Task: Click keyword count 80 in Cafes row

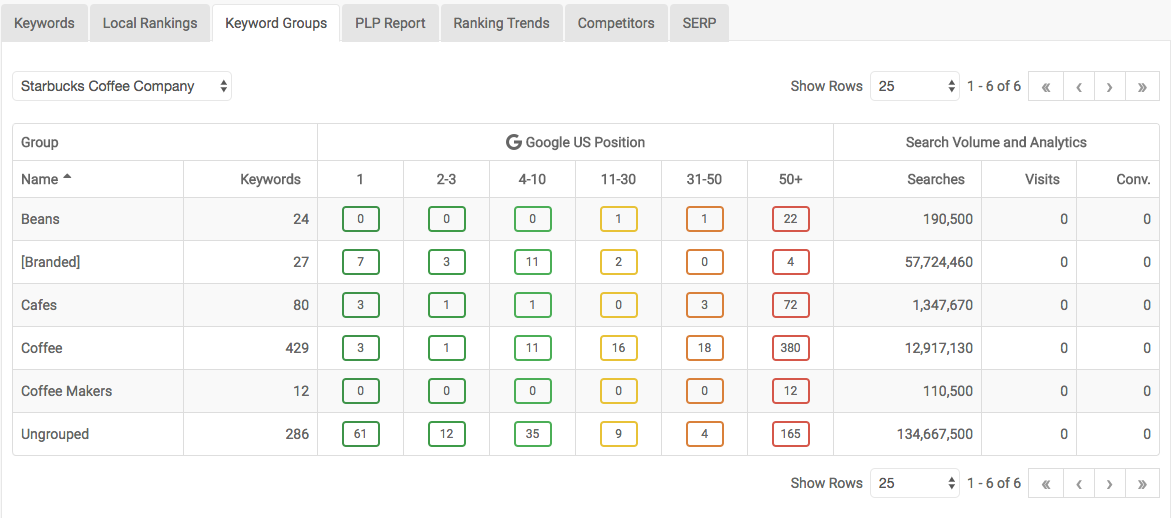Action: [x=300, y=305]
